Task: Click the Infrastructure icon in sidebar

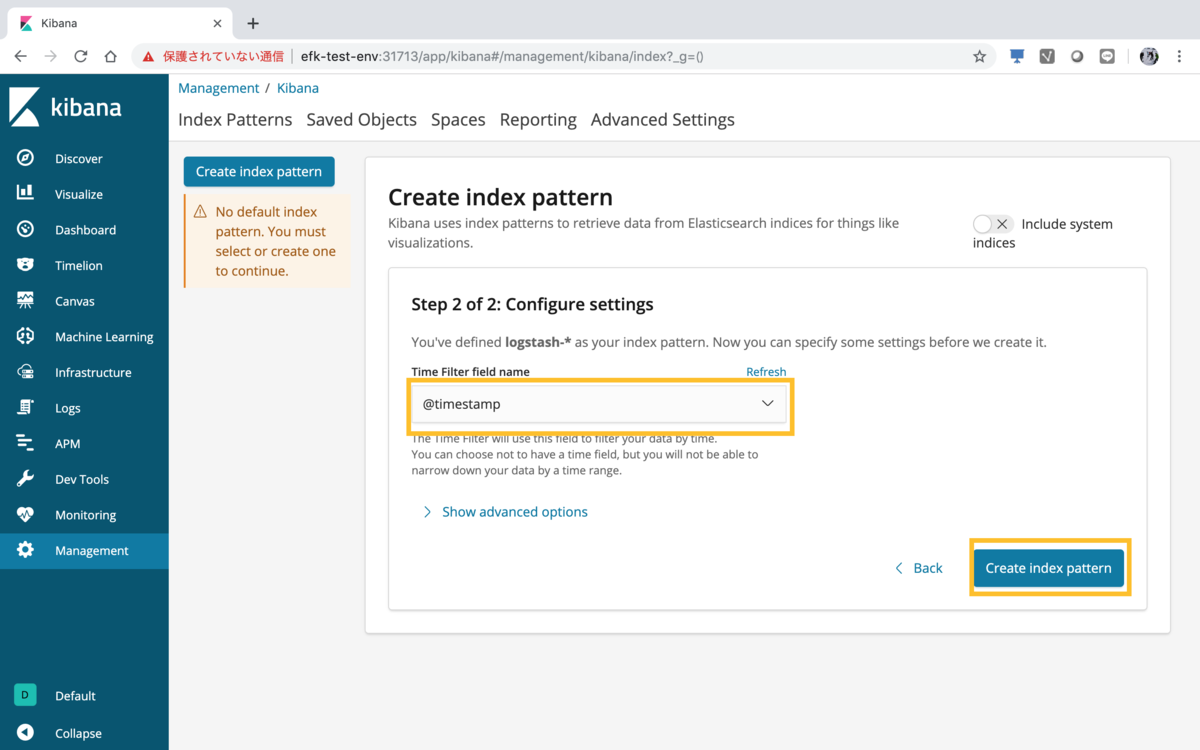Action: click(25, 372)
